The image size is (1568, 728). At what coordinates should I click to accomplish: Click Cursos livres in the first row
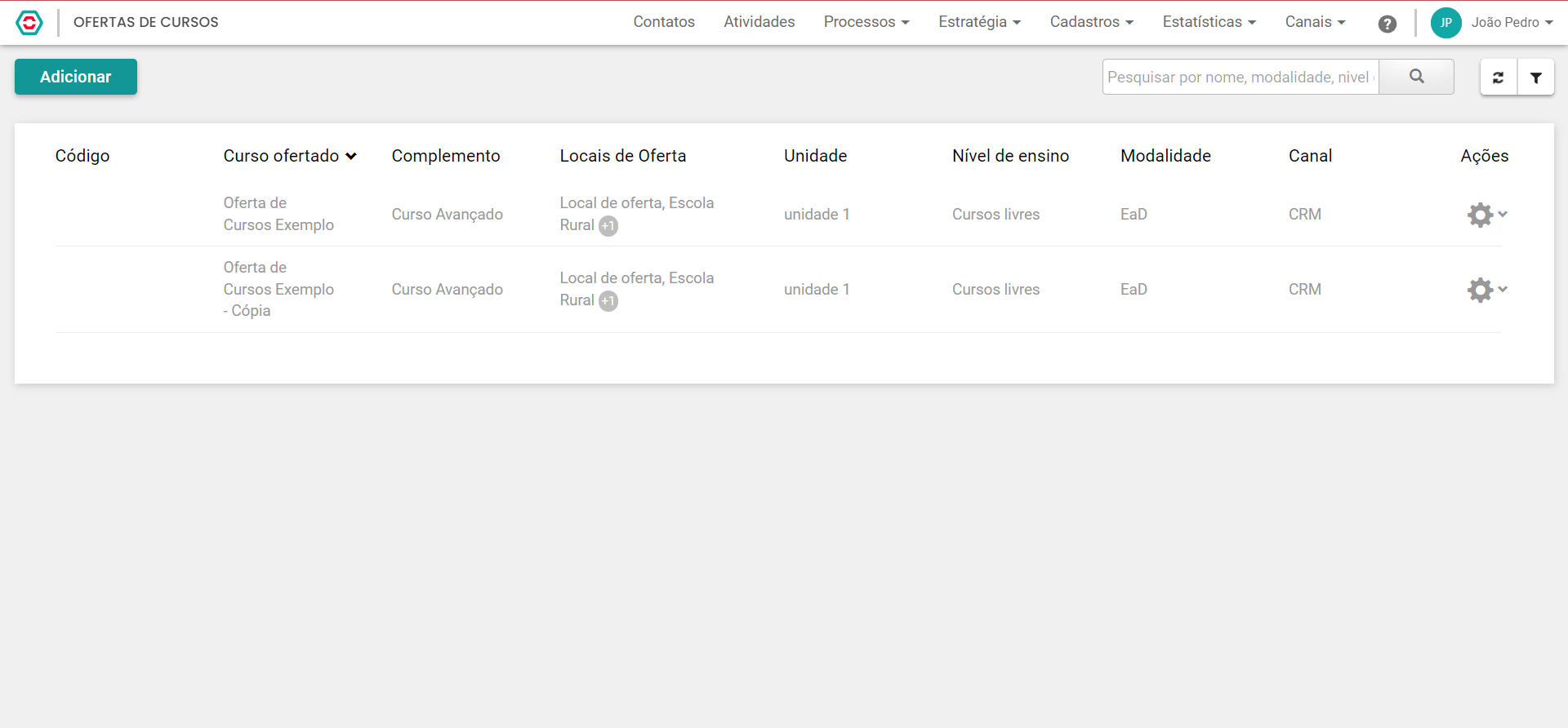(x=996, y=215)
